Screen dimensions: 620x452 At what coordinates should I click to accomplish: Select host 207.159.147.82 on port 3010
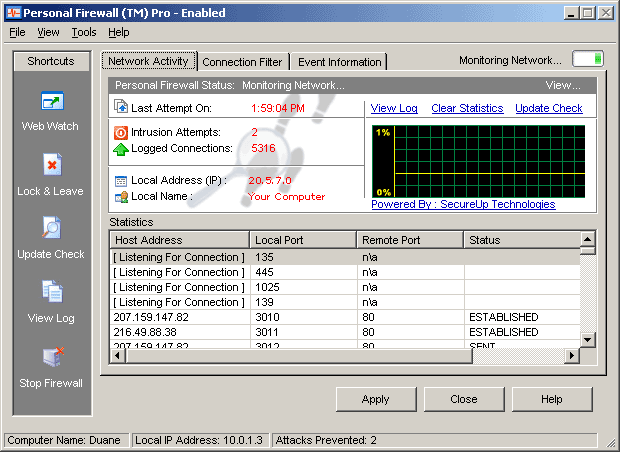pyautogui.click(x=345, y=317)
